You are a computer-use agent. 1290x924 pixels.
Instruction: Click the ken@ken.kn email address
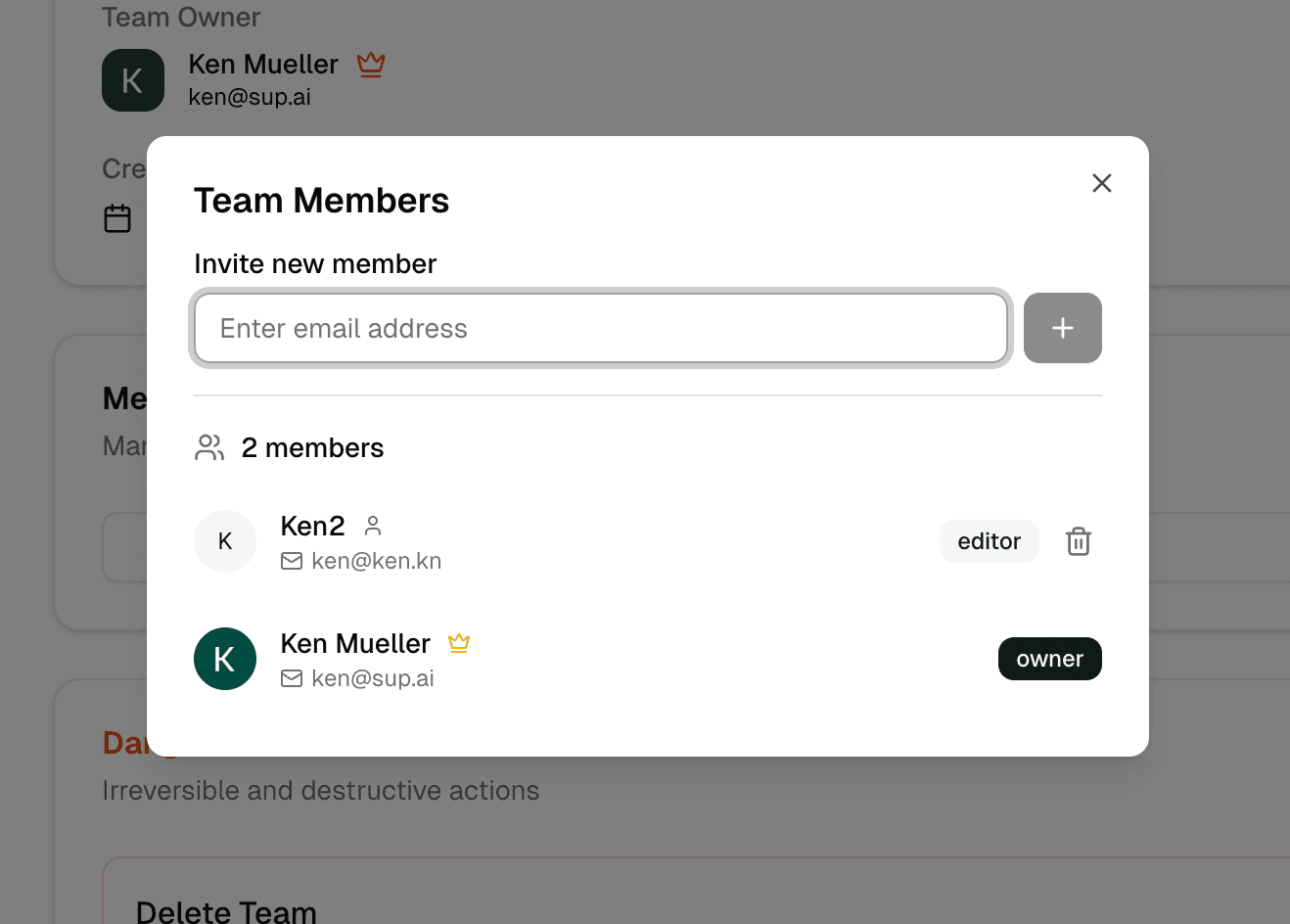376,561
